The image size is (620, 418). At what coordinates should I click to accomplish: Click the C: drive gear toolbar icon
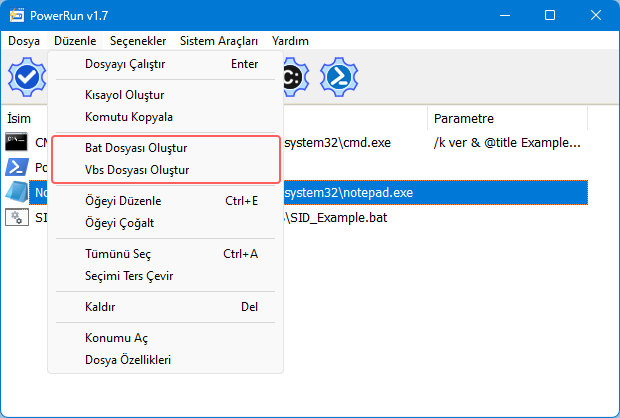(x=296, y=77)
